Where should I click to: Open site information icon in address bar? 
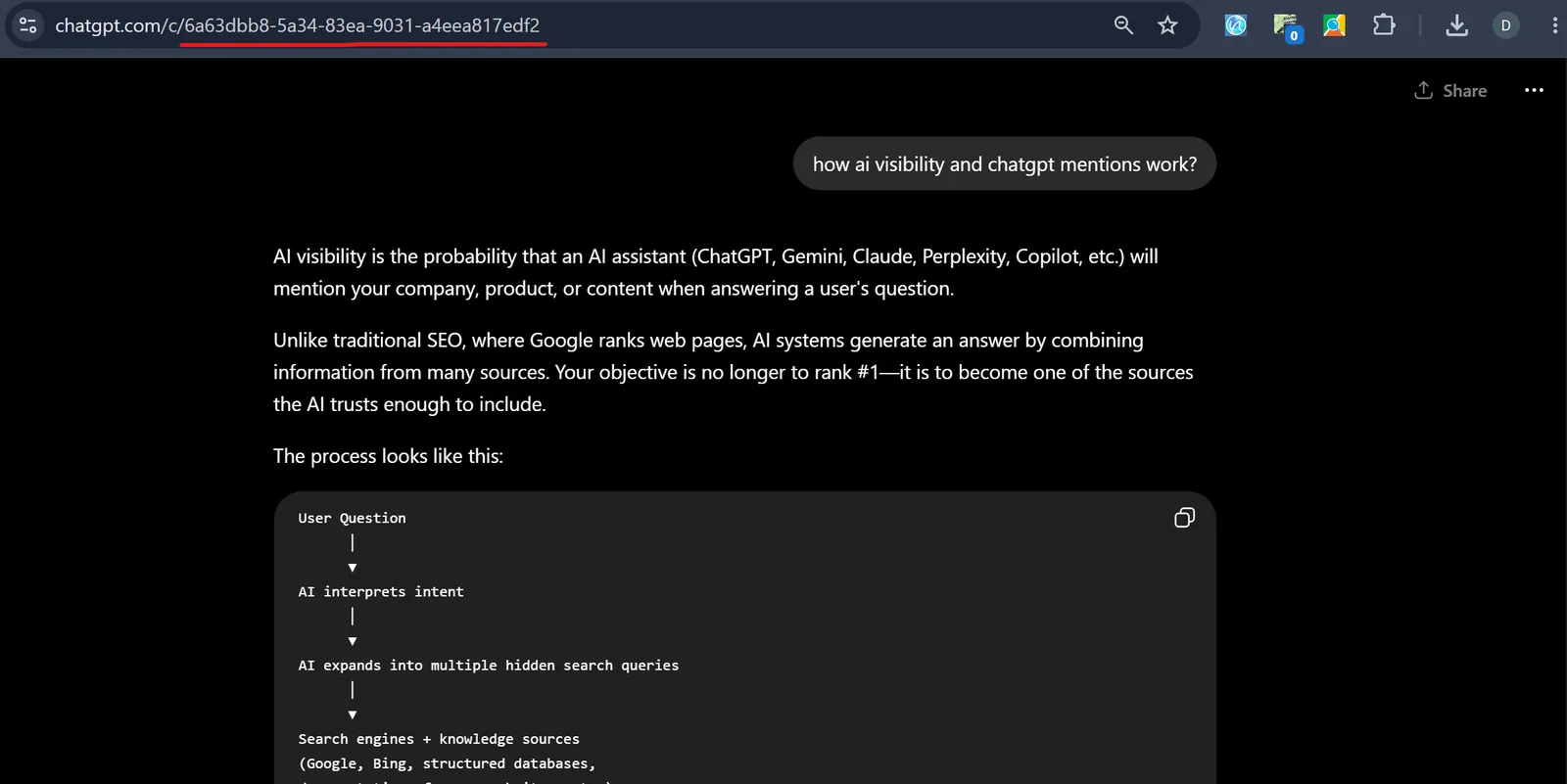pyautogui.click(x=28, y=25)
